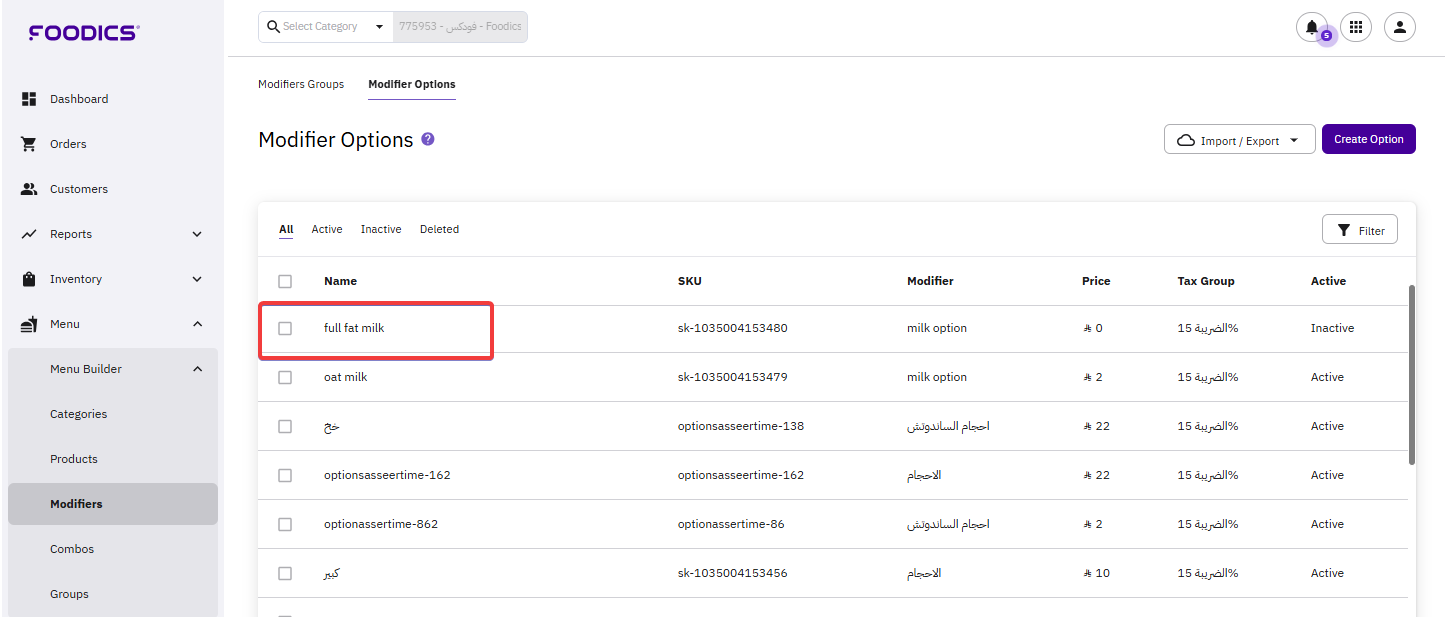Click the Customers people icon
Image resolution: width=1445 pixels, height=617 pixels.
[29, 189]
